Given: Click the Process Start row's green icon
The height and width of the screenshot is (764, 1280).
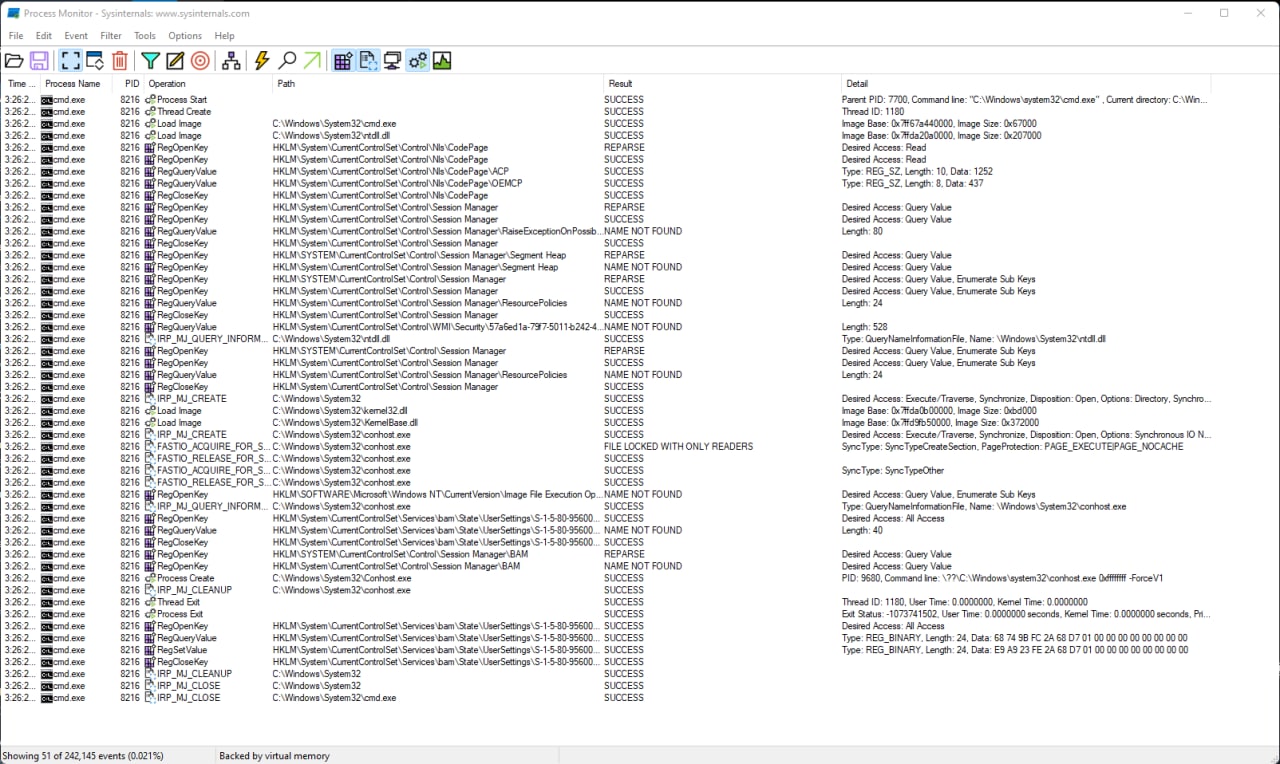Looking at the screenshot, I should pos(150,100).
